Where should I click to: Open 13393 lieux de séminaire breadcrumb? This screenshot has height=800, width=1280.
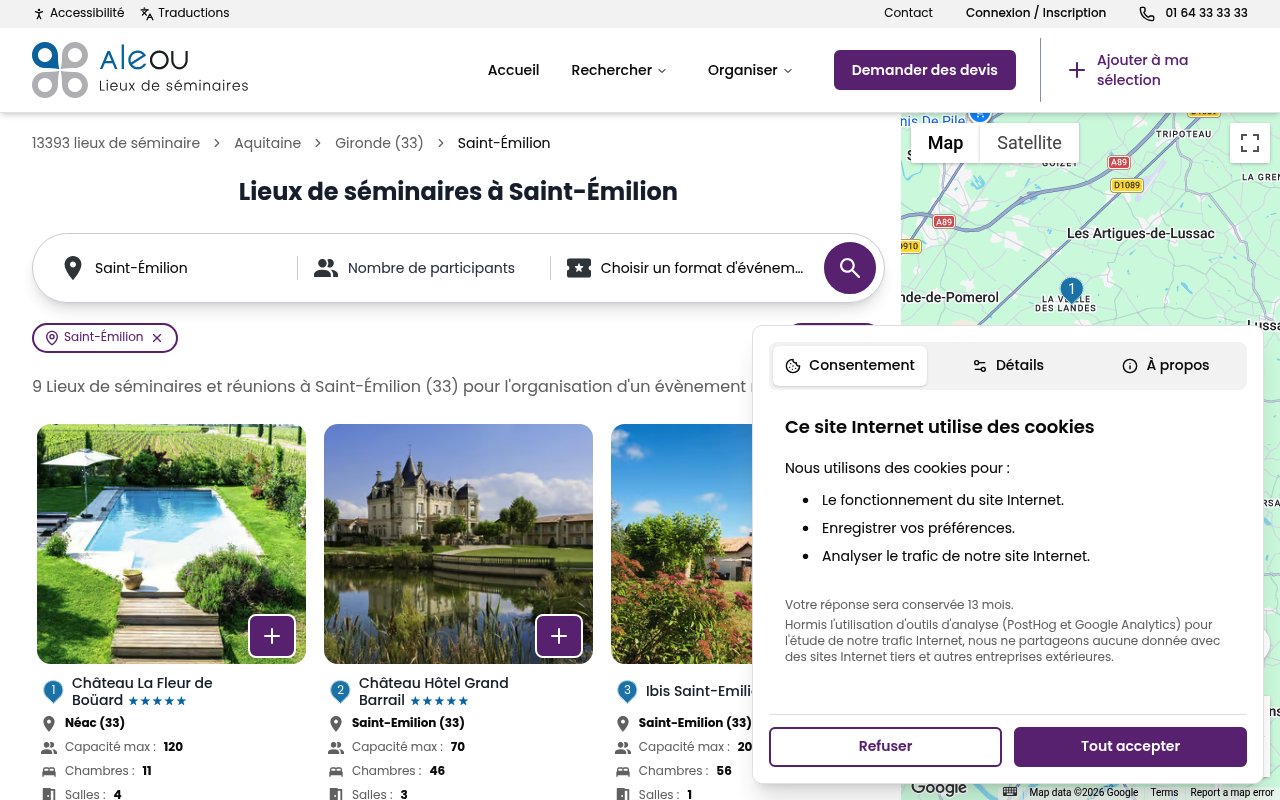point(116,143)
